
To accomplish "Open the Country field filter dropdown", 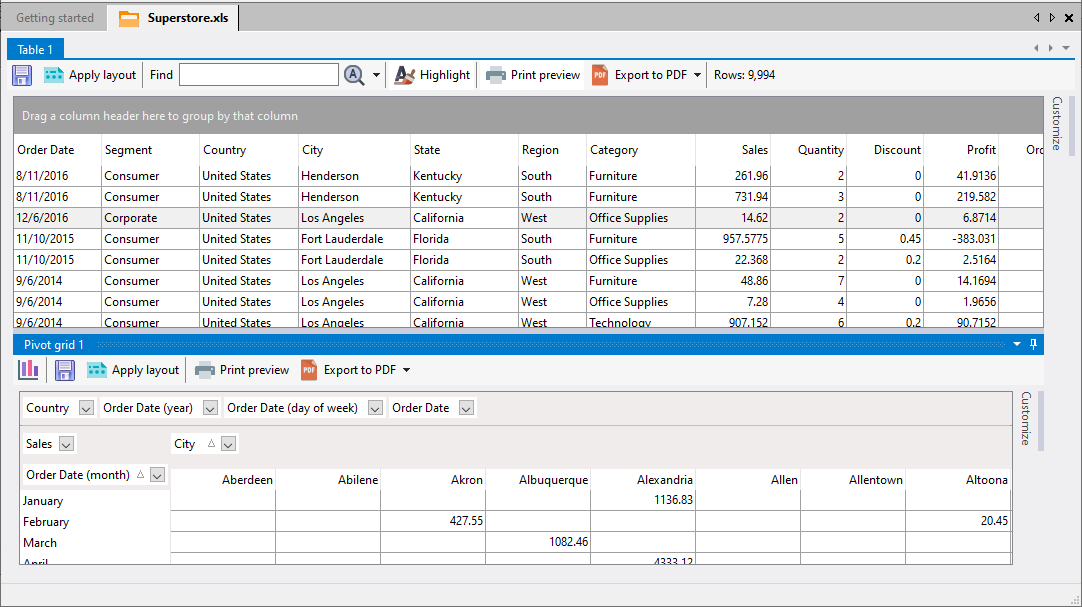I will [86, 408].
